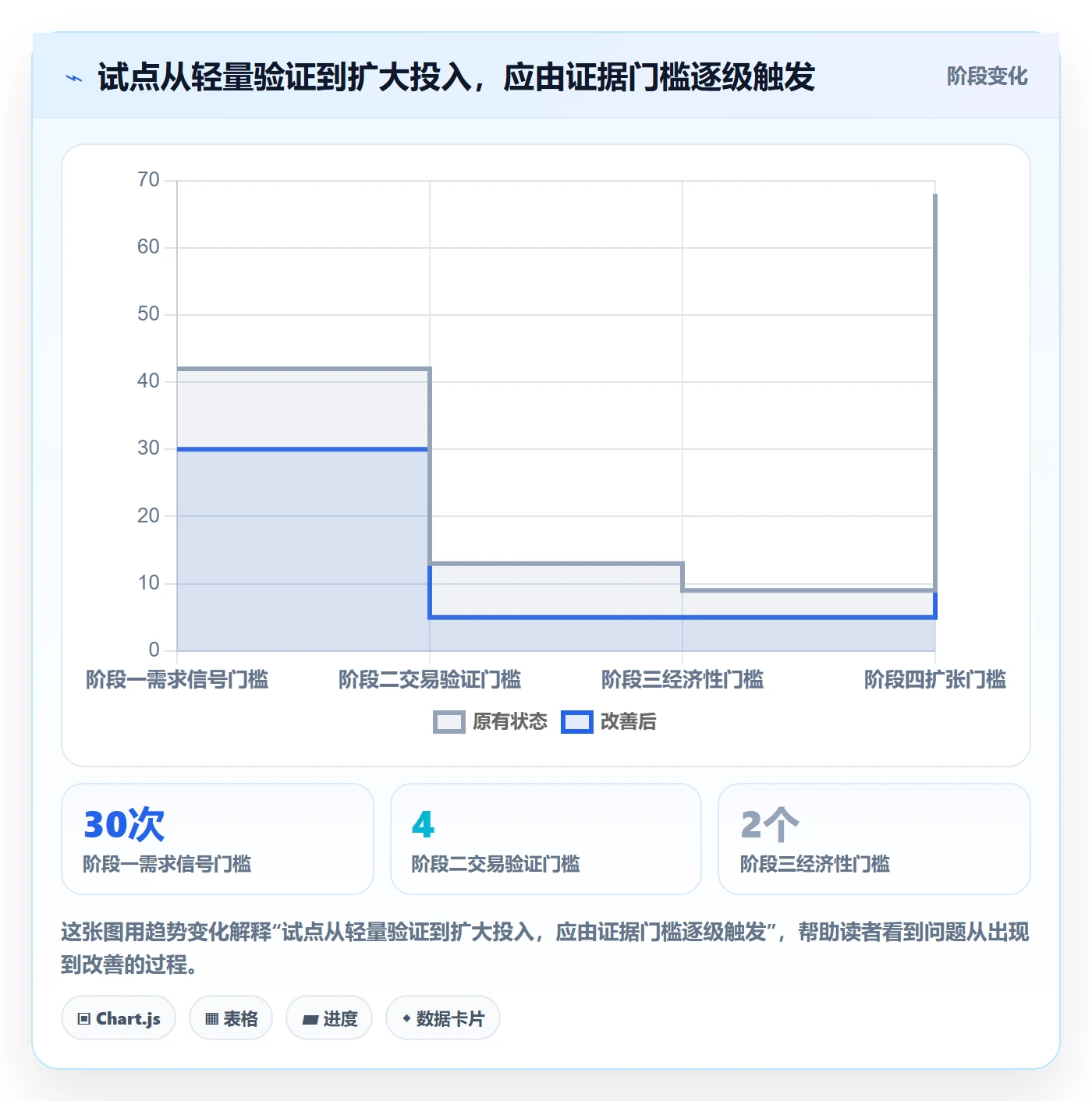Click the 阶段四扩张门槛 x-axis label
Image resolution: width=1092 pixels, height=1101 pixels.
(935, 680)
